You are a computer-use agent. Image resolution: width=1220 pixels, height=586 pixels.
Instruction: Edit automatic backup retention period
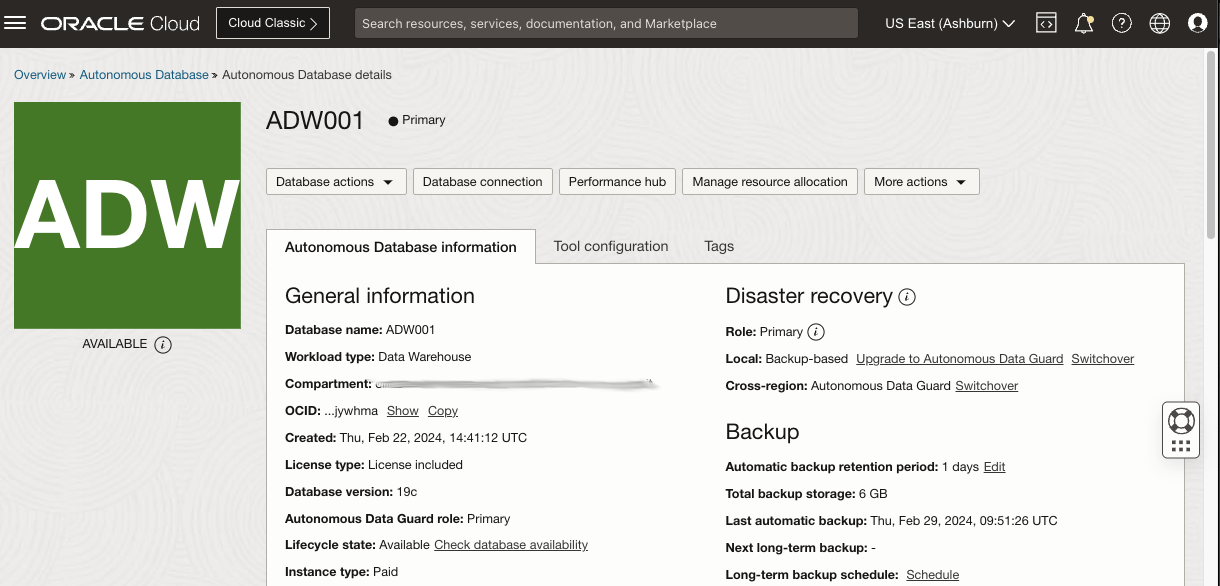click(994, 467)
